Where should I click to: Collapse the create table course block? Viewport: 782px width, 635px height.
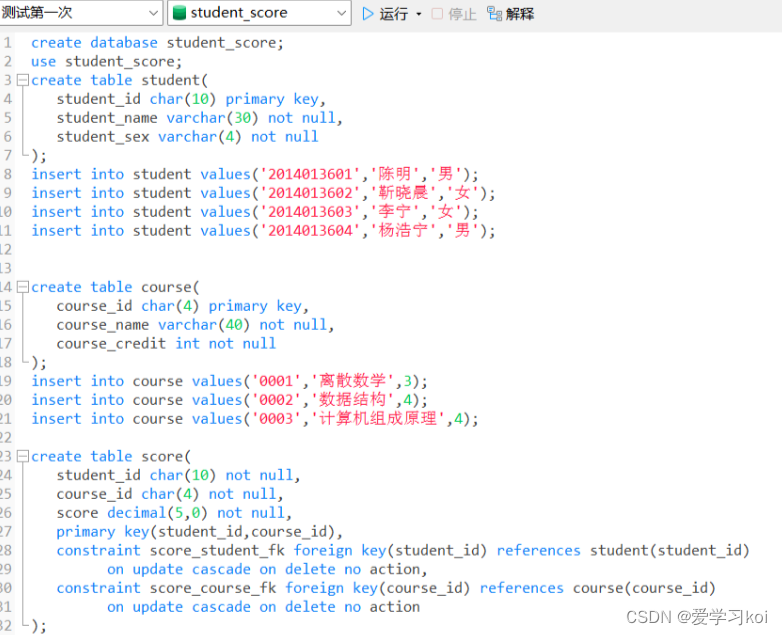(x=22, y=287)
